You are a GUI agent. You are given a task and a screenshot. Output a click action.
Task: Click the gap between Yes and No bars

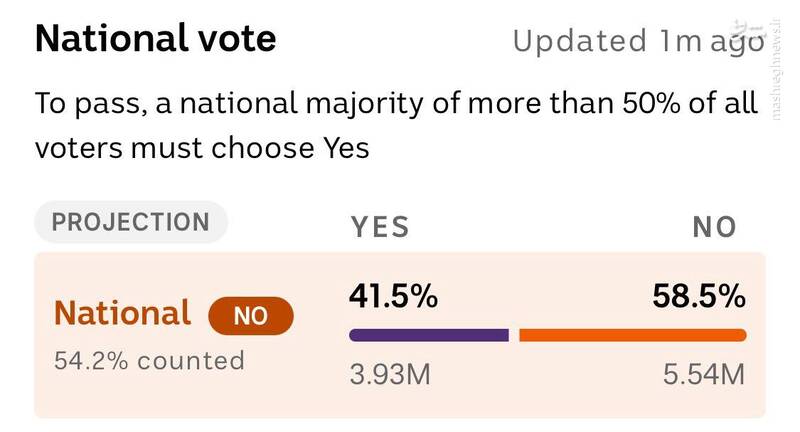coord(514,335)
